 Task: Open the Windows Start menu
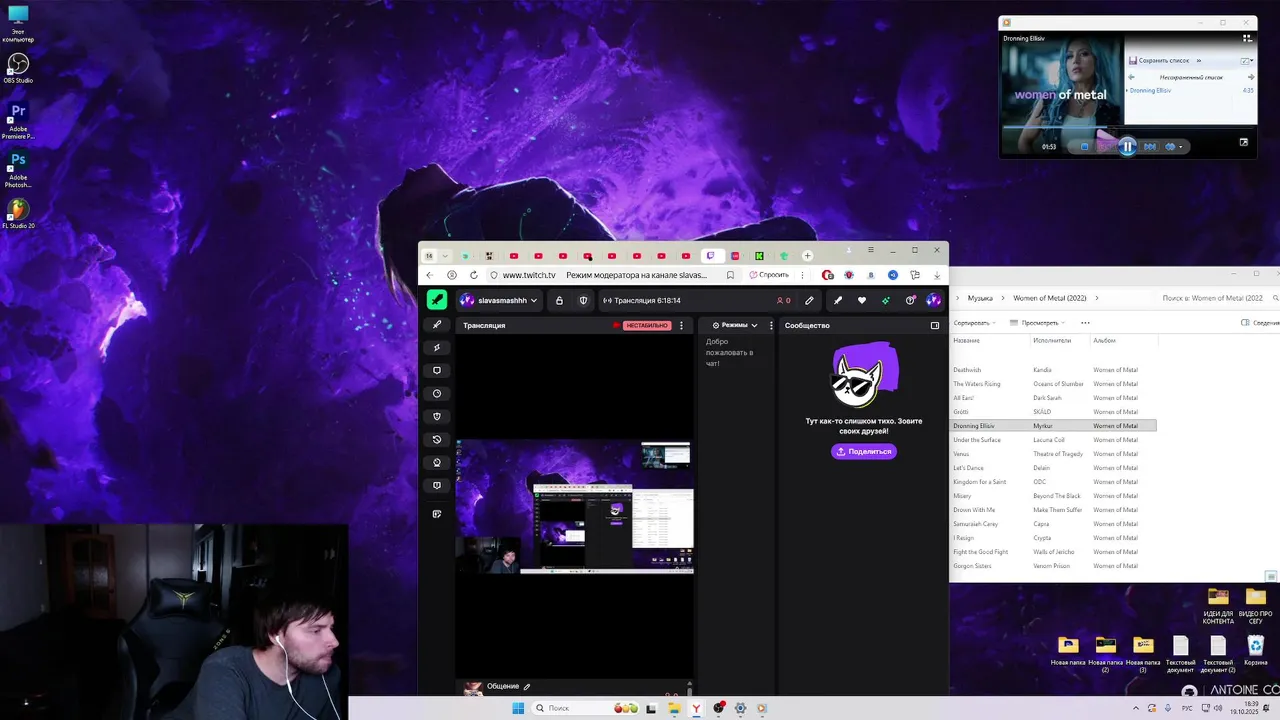click(x=518, y=708)
